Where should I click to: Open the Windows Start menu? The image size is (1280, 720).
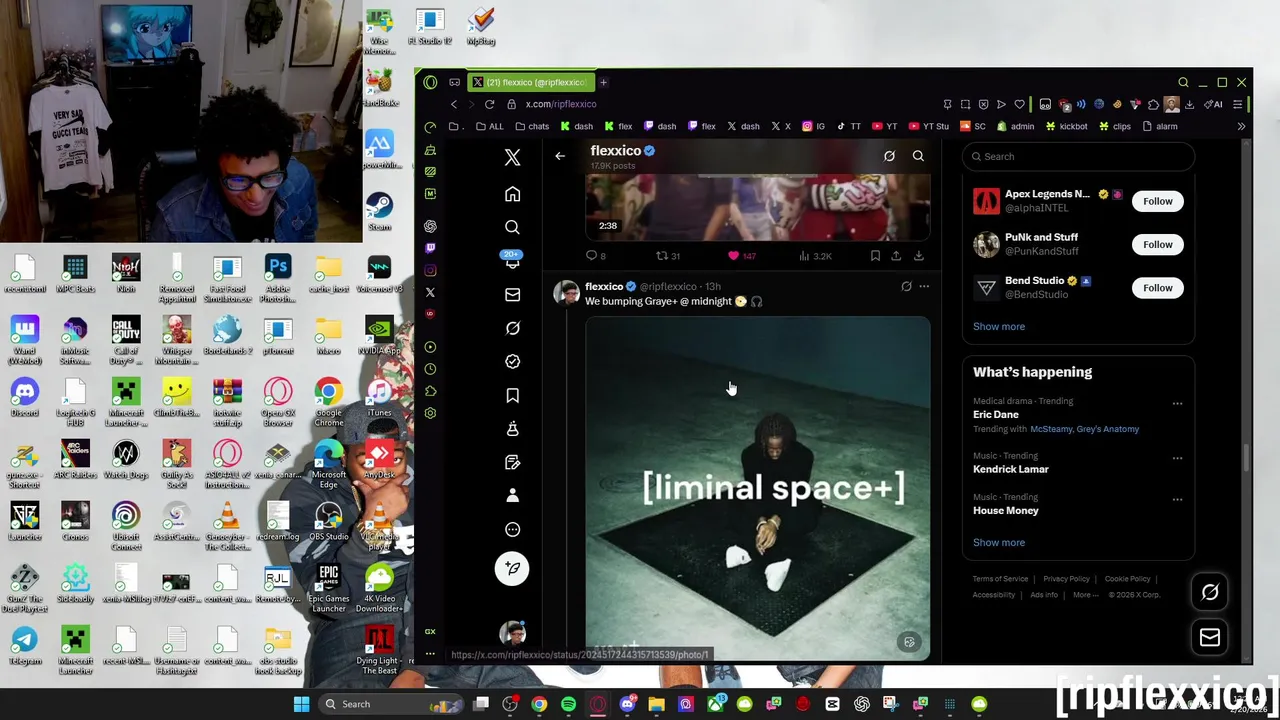[x=301, y=704]
